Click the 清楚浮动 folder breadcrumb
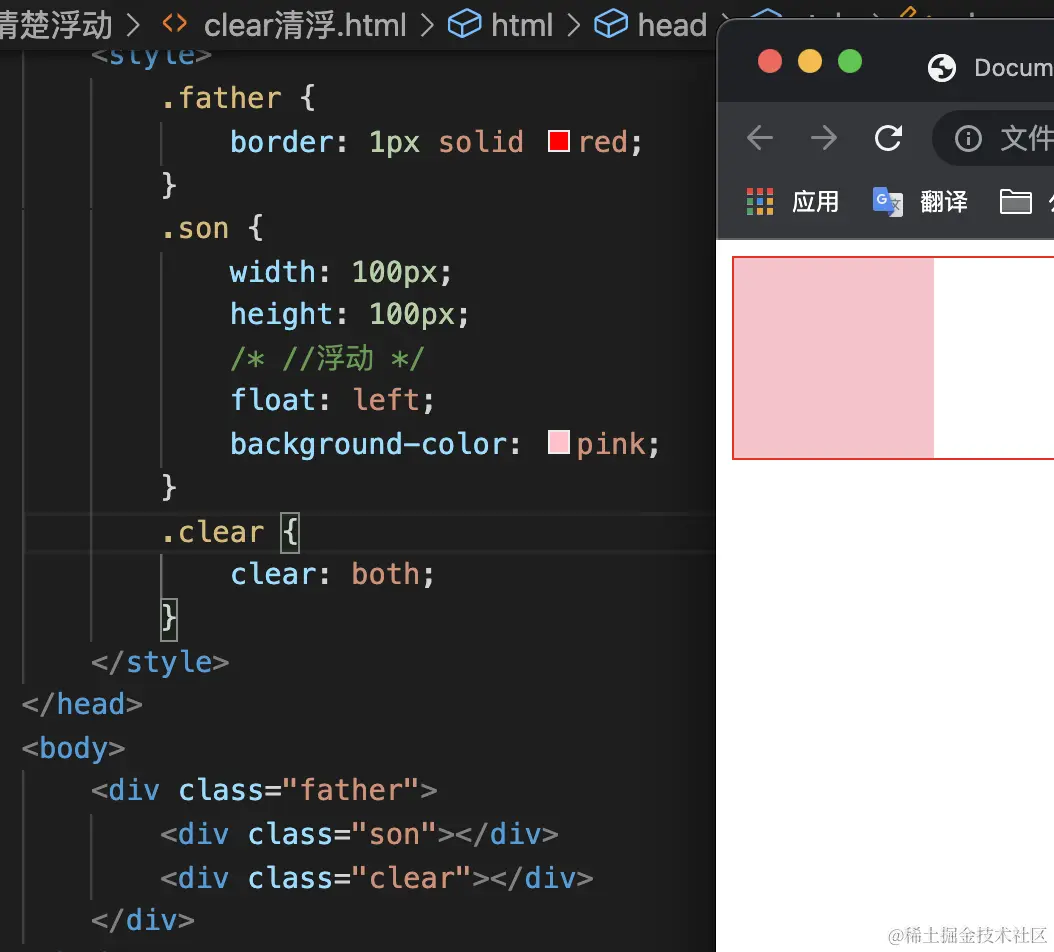The image size is (1054, 952). 56,26
